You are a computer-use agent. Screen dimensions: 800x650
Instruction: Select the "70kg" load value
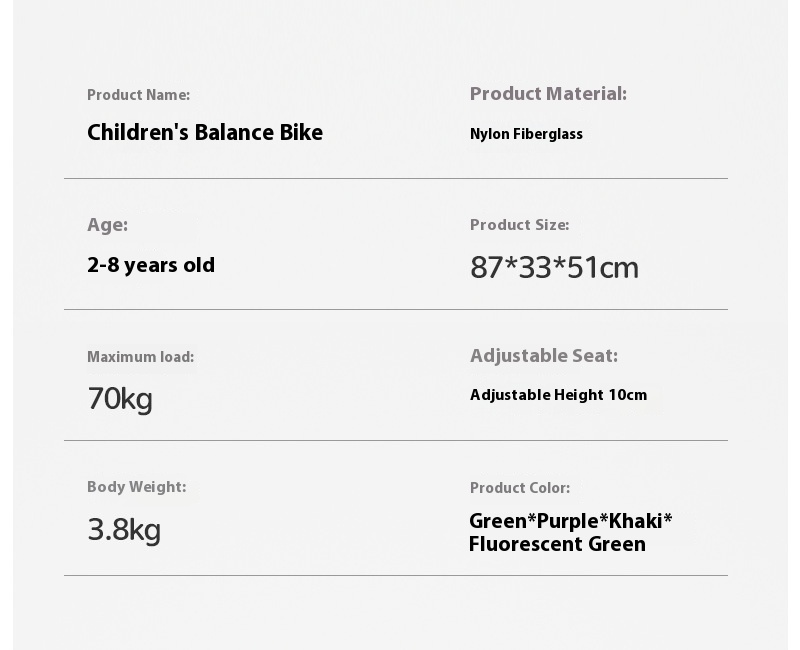point(120,399)
